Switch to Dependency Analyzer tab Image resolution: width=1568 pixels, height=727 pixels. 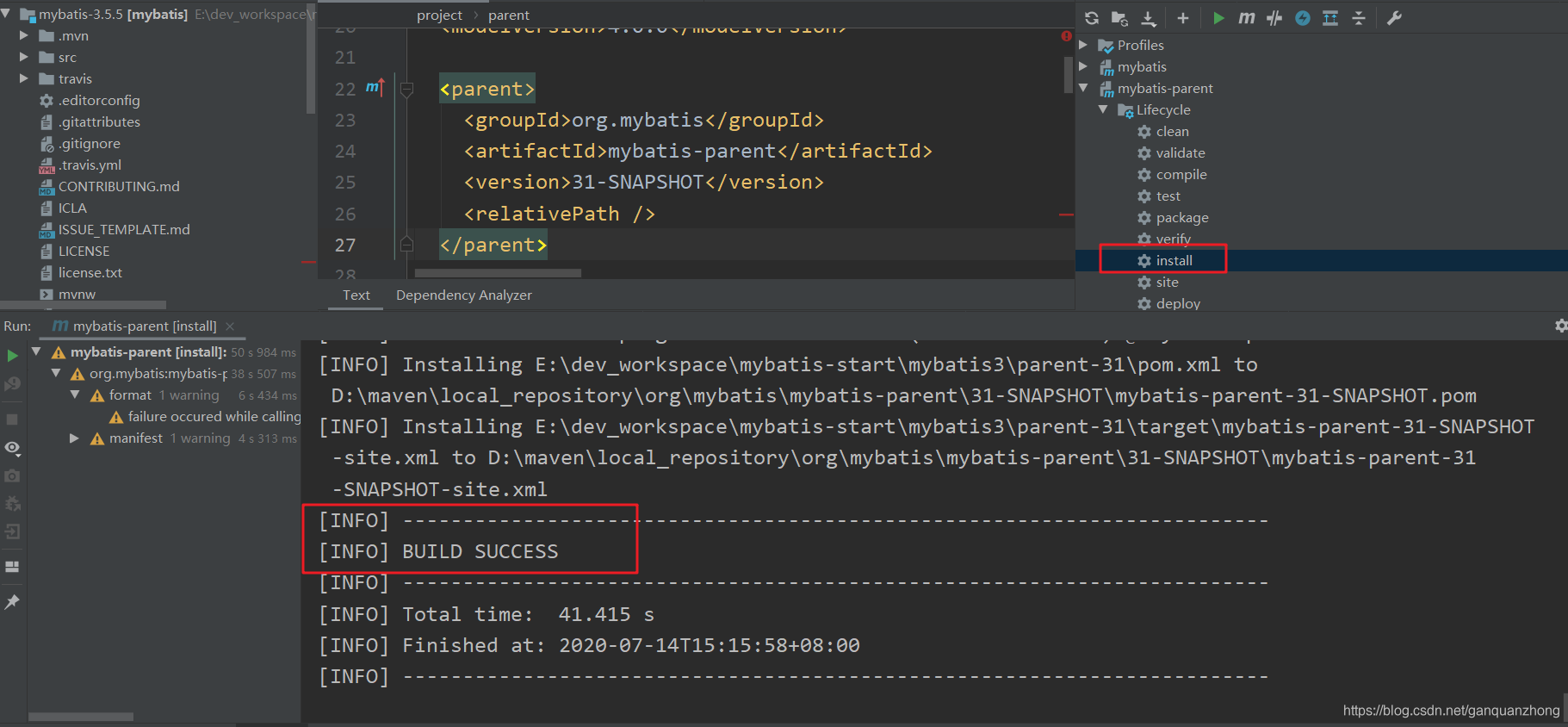coord(464,295)
